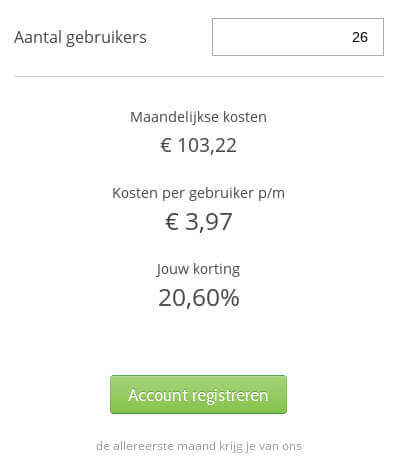Click the Aantal gebruikers label
The width and height of the screenshot is (399, 467).
coord(80,37)
